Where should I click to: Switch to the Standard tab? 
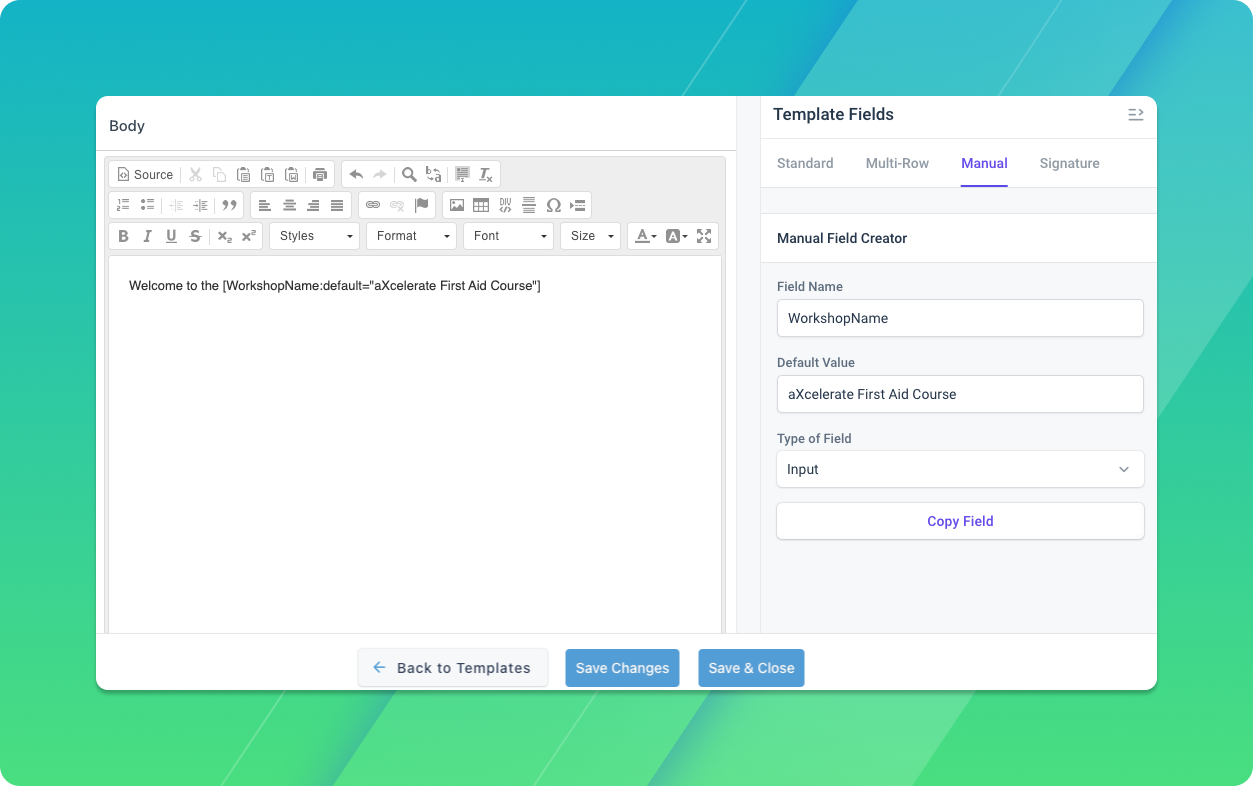[805, 163]
